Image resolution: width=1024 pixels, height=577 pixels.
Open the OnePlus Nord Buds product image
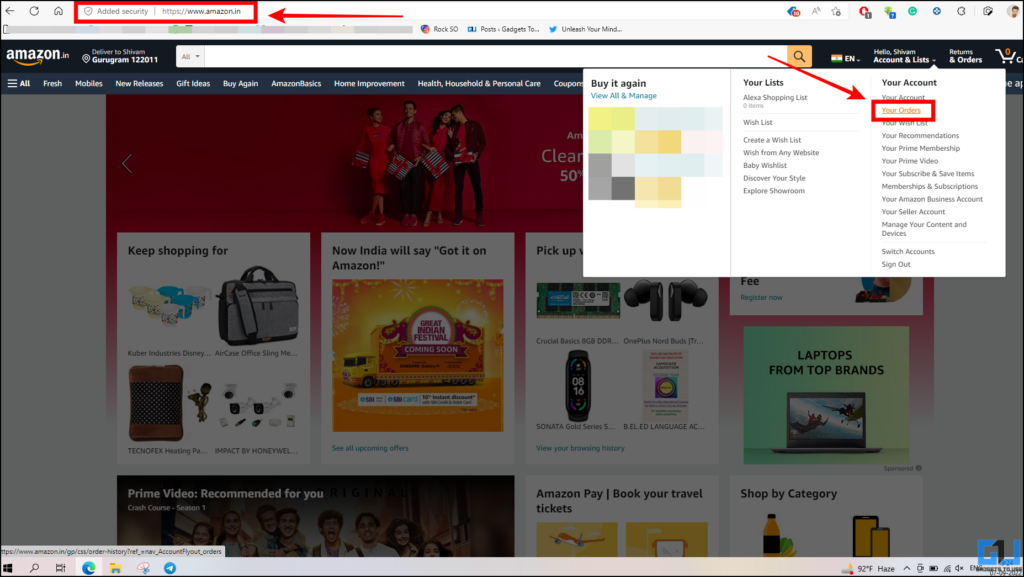665,300
